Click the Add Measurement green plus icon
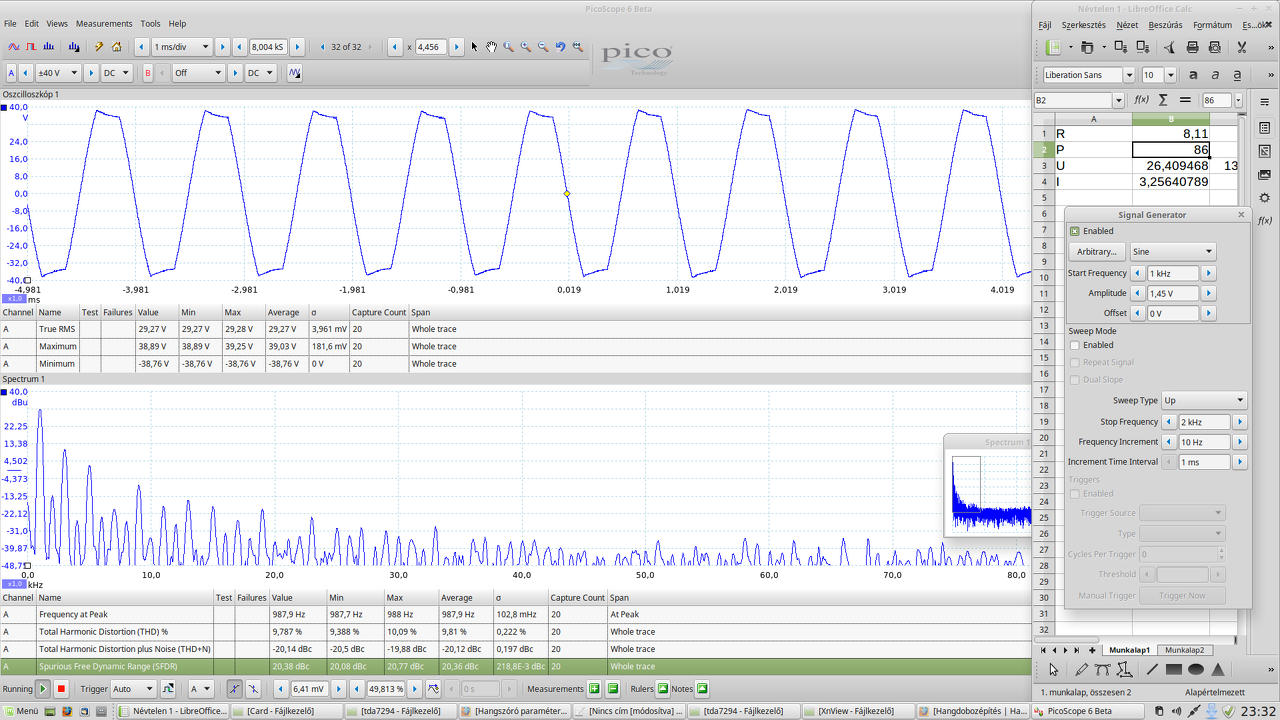1280x720 pixels. point(594,689)
